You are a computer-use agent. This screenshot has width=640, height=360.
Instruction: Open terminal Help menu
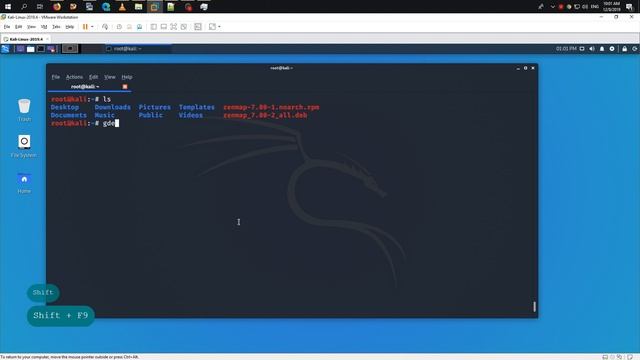[x=127, y=77]
